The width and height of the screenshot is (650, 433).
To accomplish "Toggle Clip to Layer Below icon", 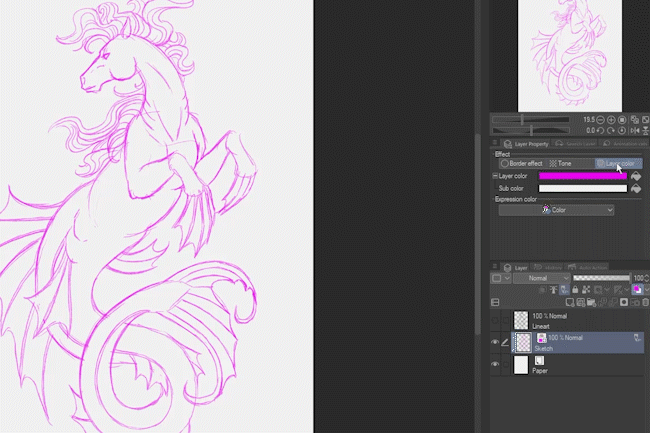I will click(543, 290).
